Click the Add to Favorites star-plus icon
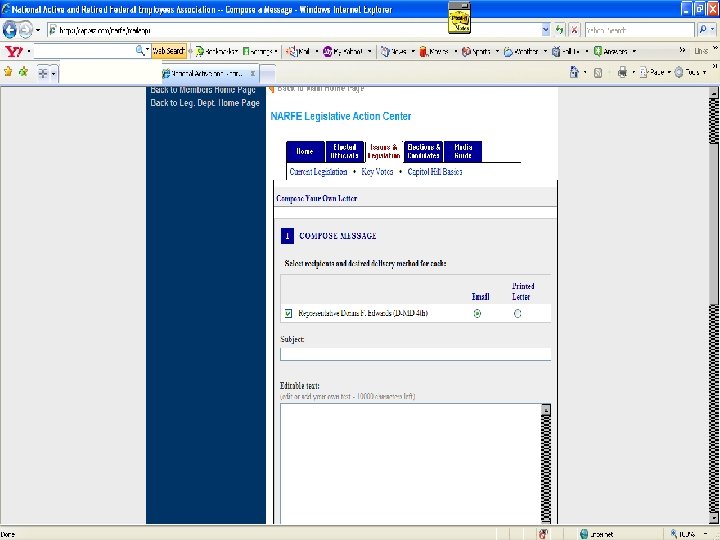This screenshot has width=720, height=540. point(23,72)
